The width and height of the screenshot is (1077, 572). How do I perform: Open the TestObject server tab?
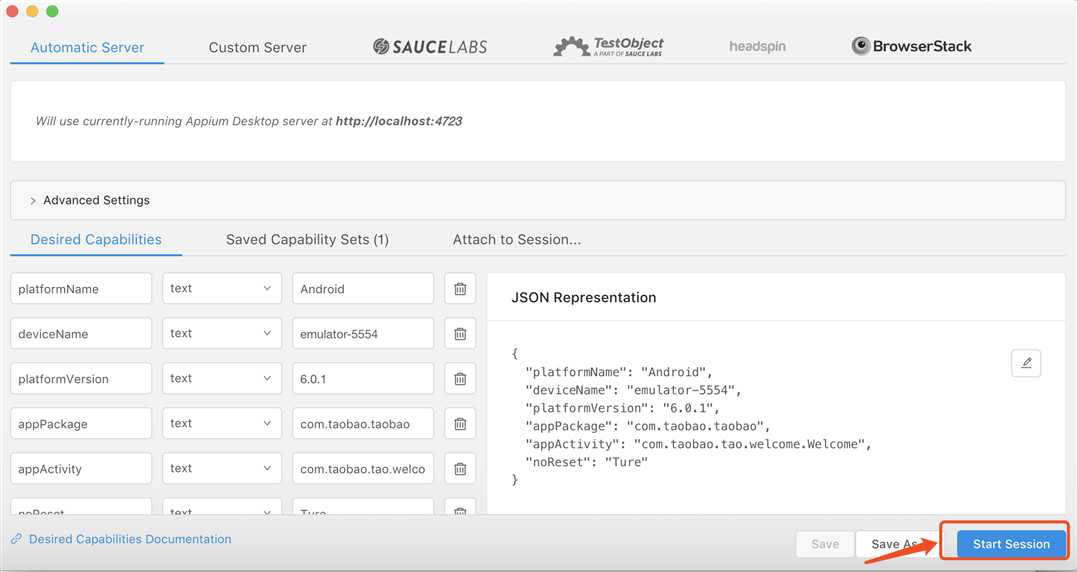[608, 47]
